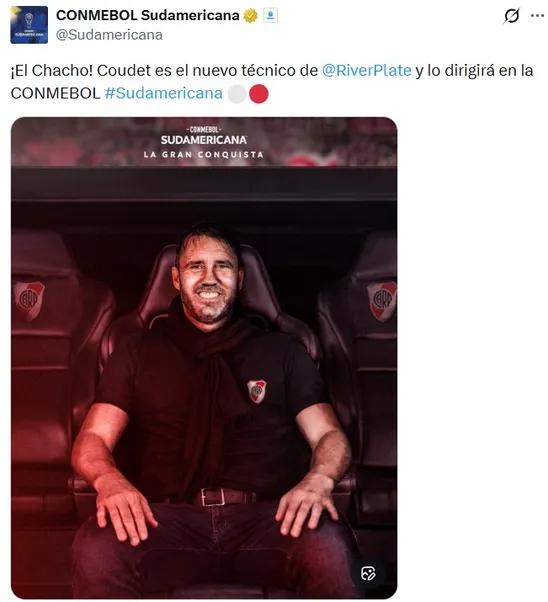
Task: Click the image edit icon on the photo
Action: coord(368,574)
